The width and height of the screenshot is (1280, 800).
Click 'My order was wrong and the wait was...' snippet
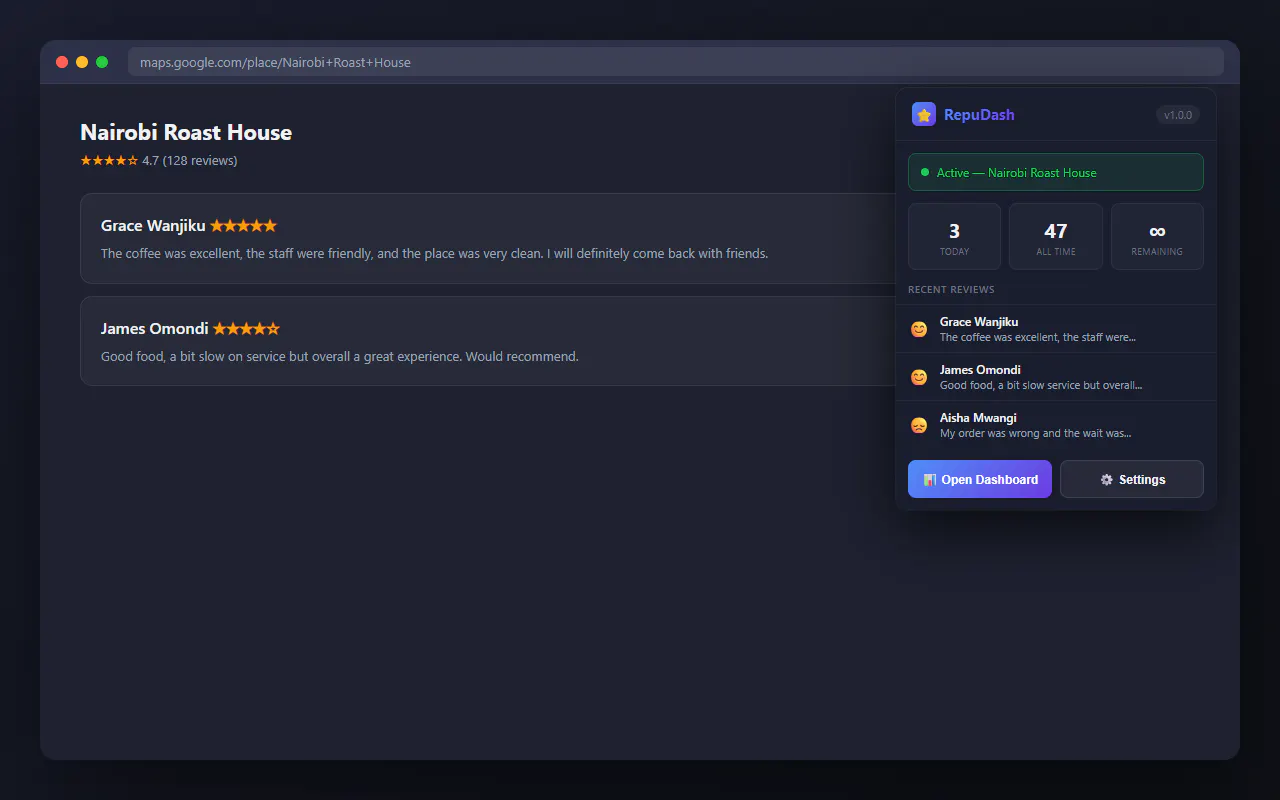1035,434
